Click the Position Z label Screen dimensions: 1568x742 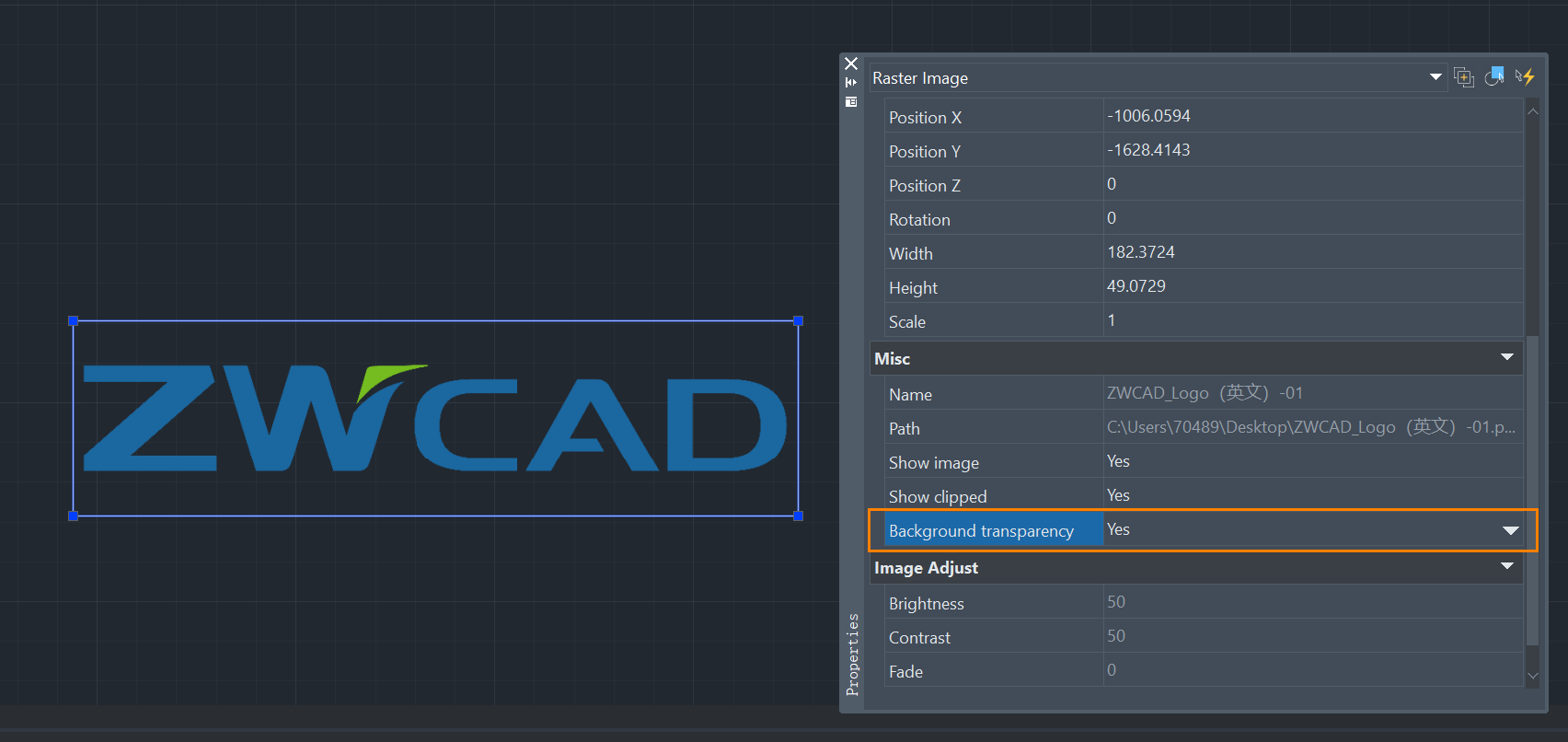tap(925, 186)
